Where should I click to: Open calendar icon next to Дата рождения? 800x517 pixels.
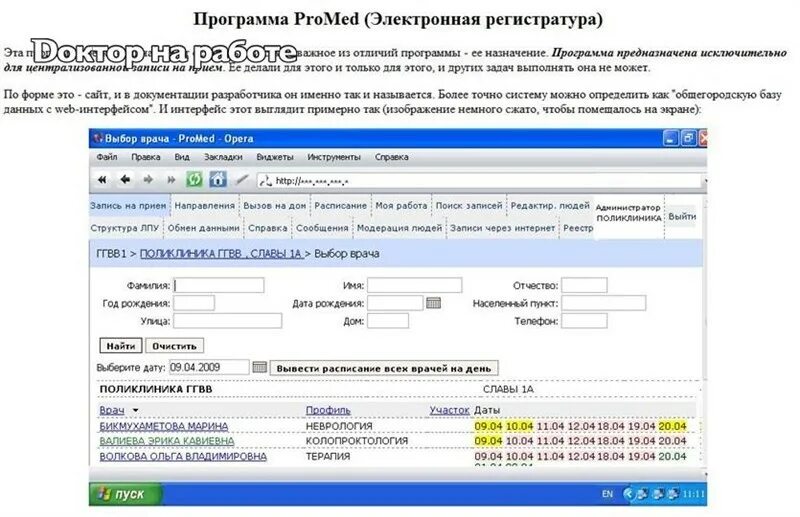[433, 303]
